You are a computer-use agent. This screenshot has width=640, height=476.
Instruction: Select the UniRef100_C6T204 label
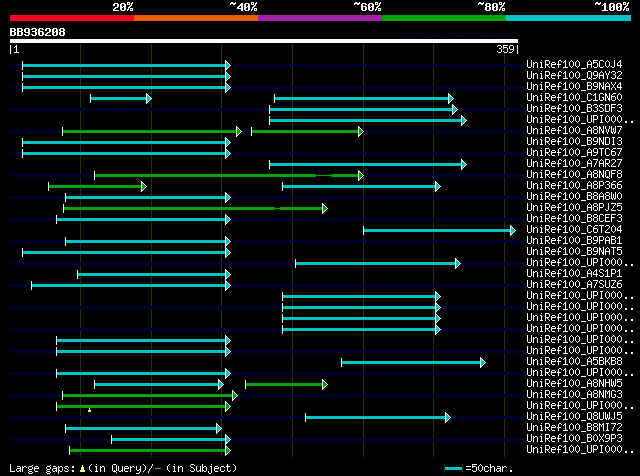(574, 229)
